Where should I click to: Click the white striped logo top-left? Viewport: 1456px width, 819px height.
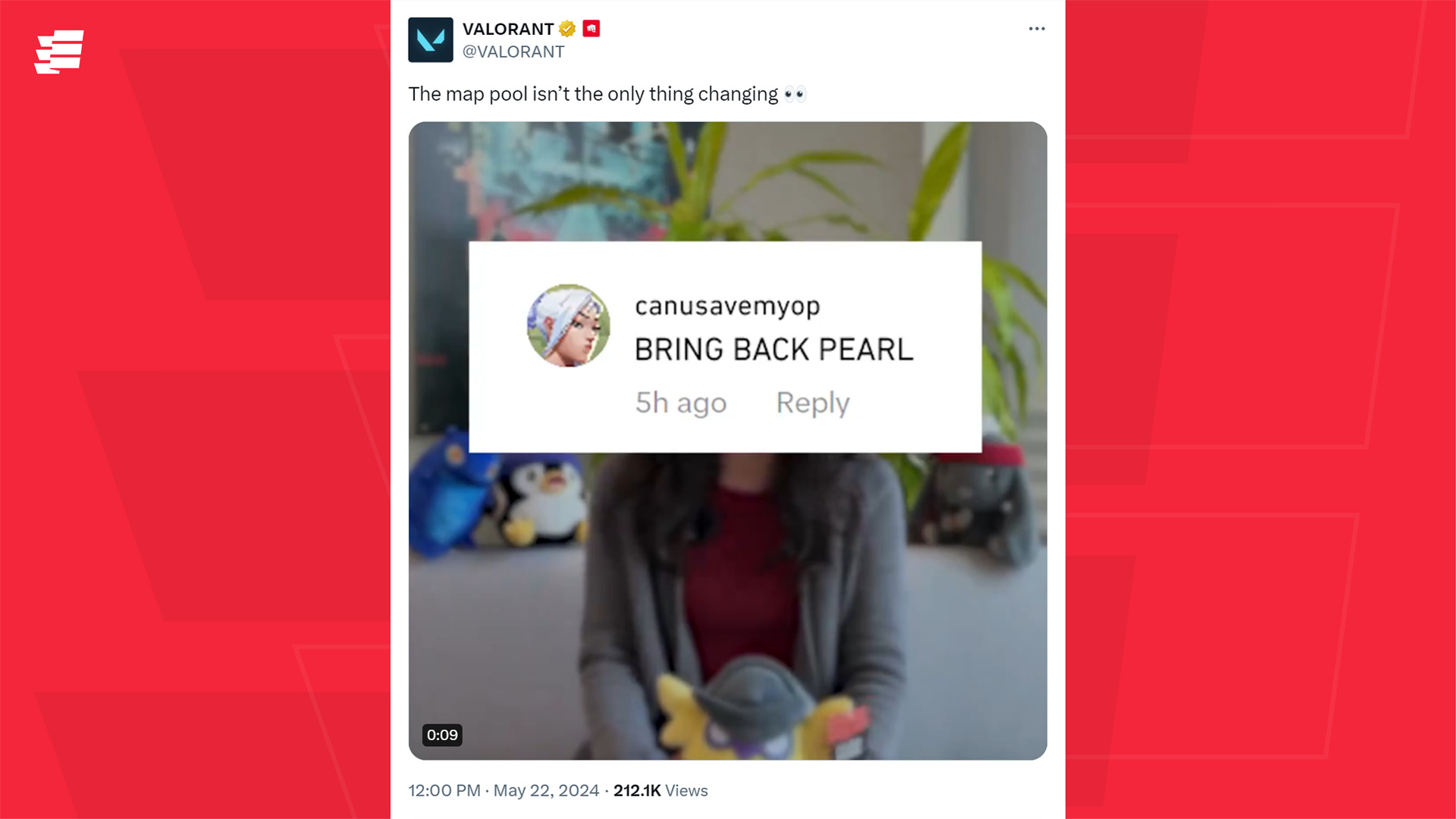(59, 52)
